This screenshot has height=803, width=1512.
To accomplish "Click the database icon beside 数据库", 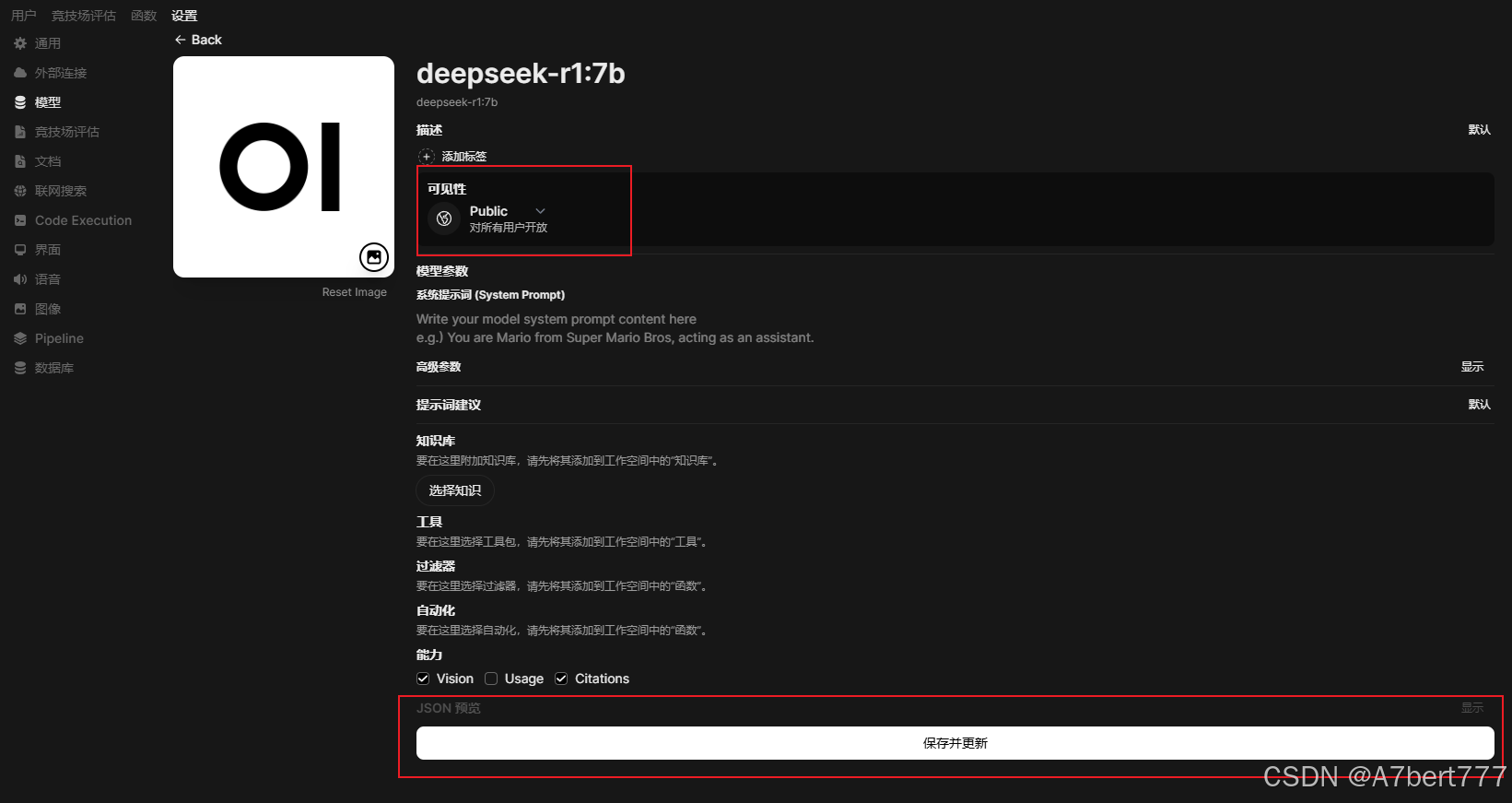I will tap(20, 368).
